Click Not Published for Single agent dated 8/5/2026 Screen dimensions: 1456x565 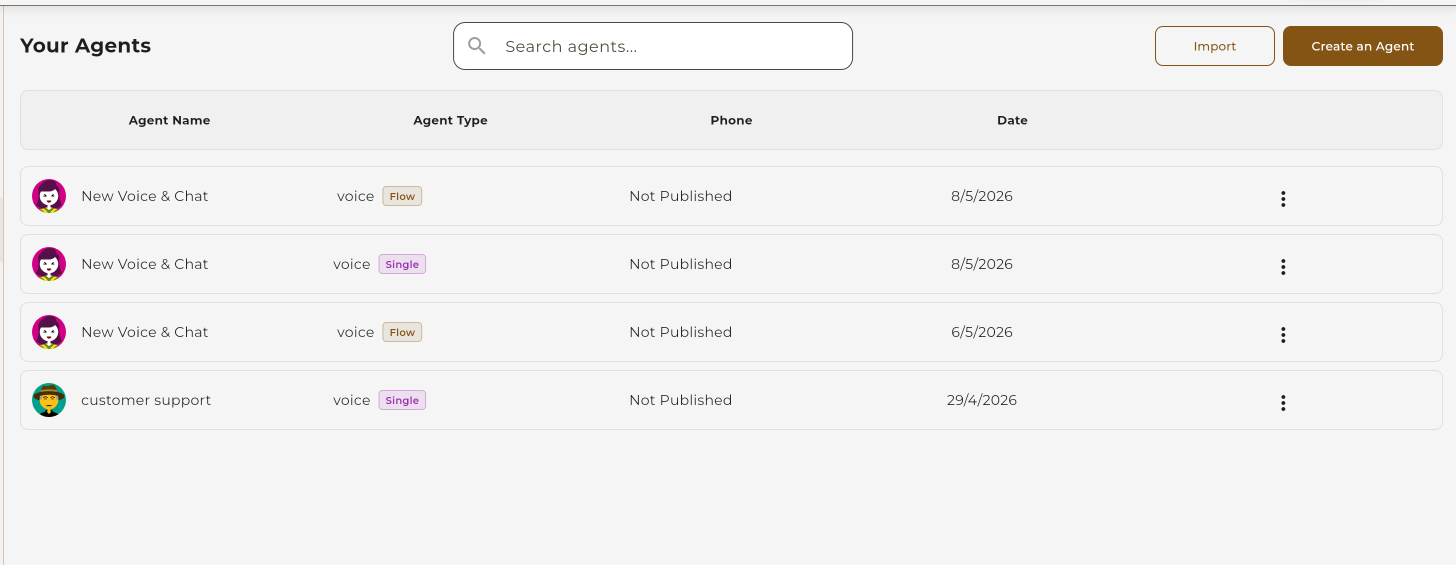click(681, 264)
